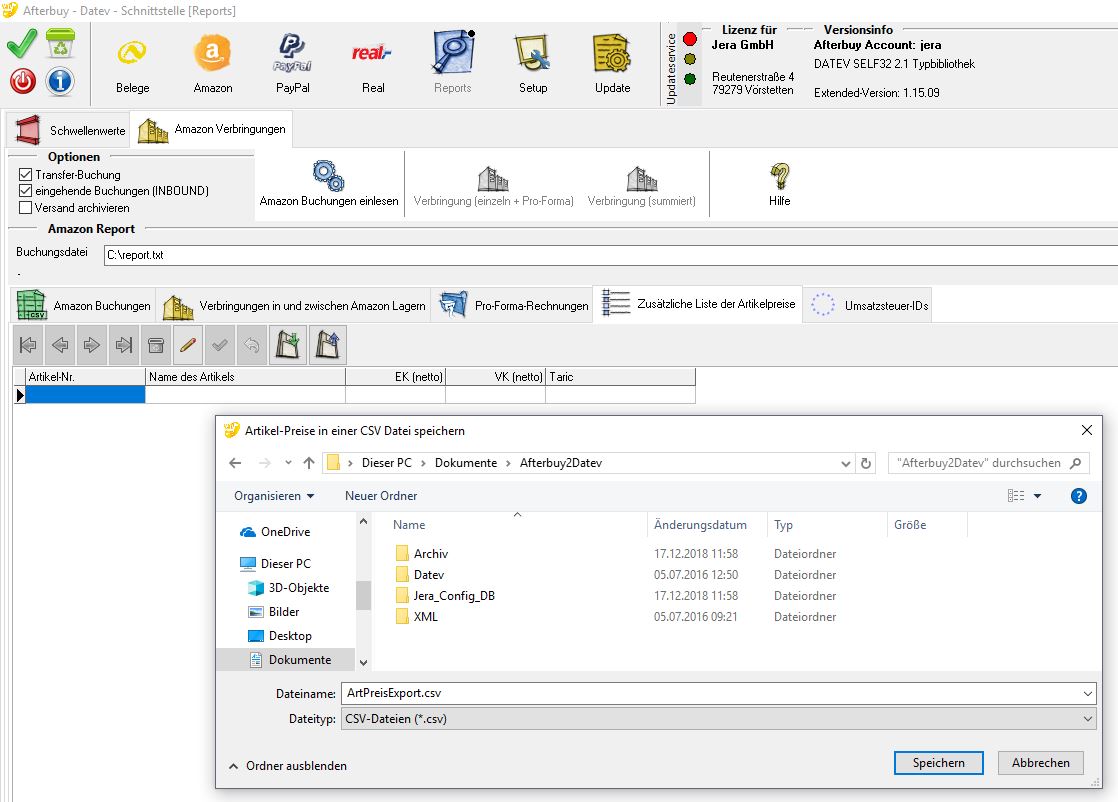
Task: Open the Reports module
Action: (453, 65)
